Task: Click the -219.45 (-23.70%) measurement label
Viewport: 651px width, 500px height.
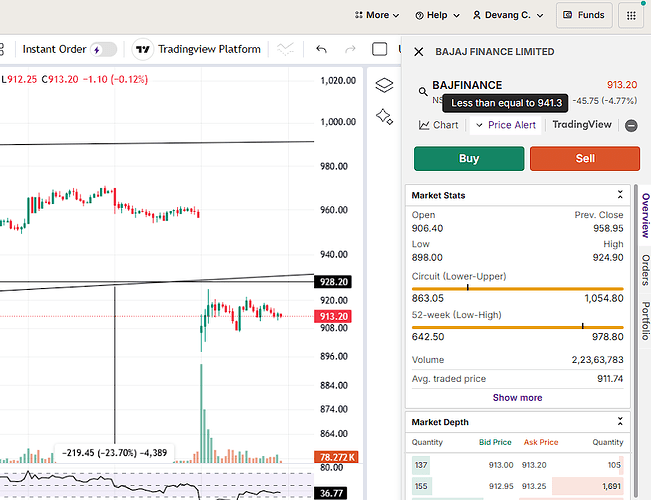Action: tap(114, 453)
